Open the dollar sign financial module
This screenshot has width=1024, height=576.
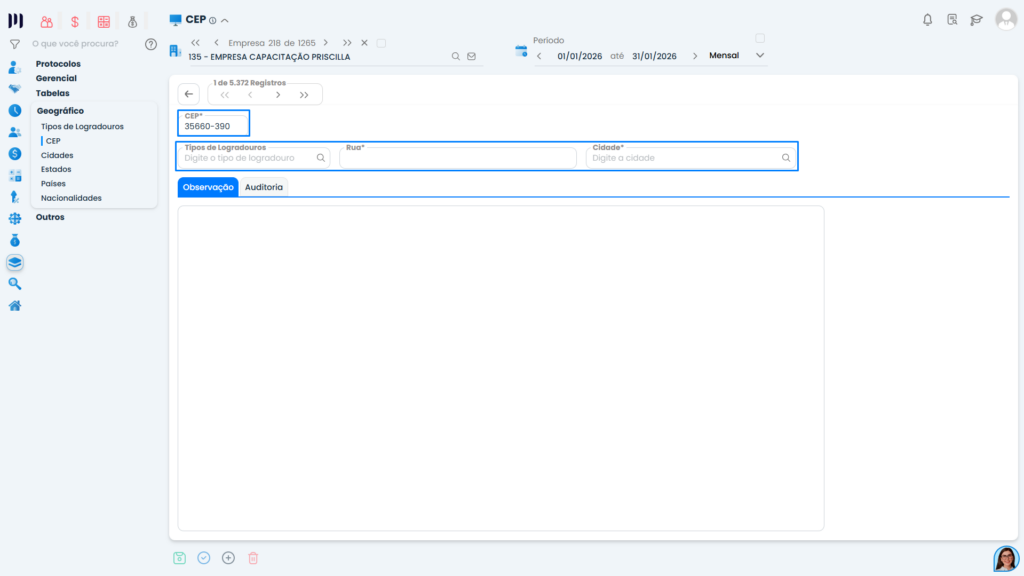click(x=75, y=22)
